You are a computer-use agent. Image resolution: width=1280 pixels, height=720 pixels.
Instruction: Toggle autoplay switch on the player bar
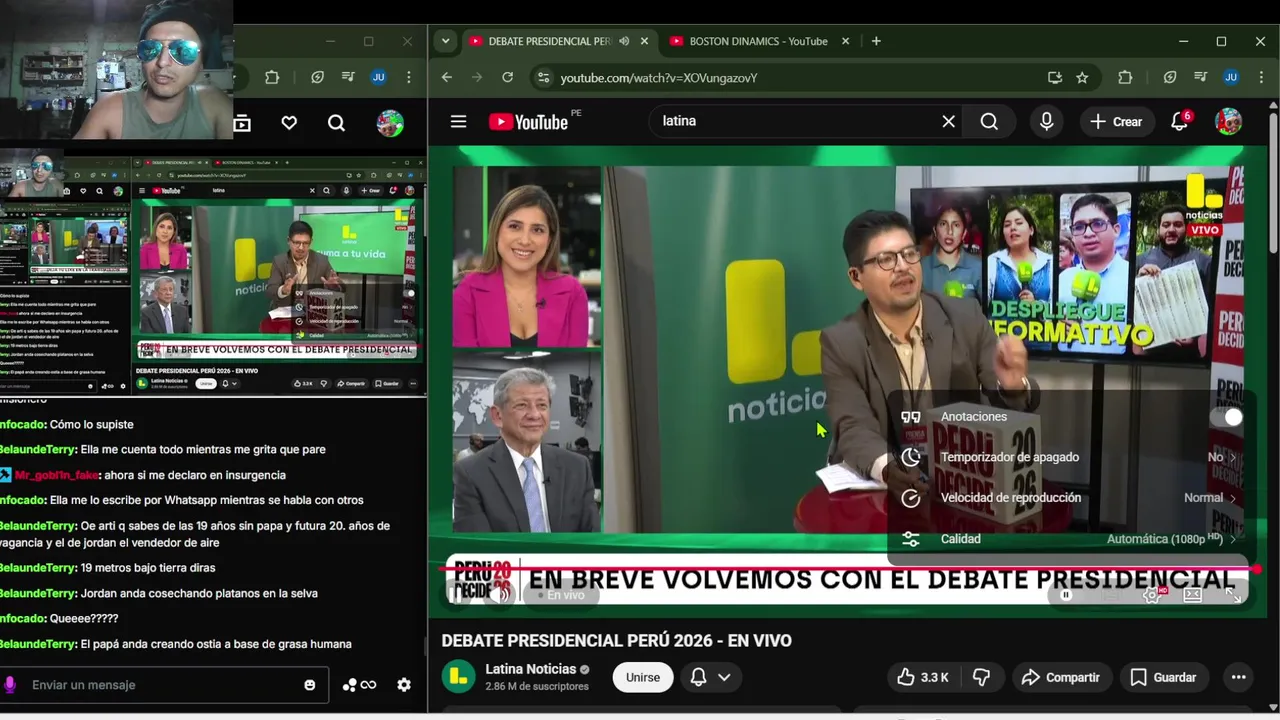(x=1068, y=595)
